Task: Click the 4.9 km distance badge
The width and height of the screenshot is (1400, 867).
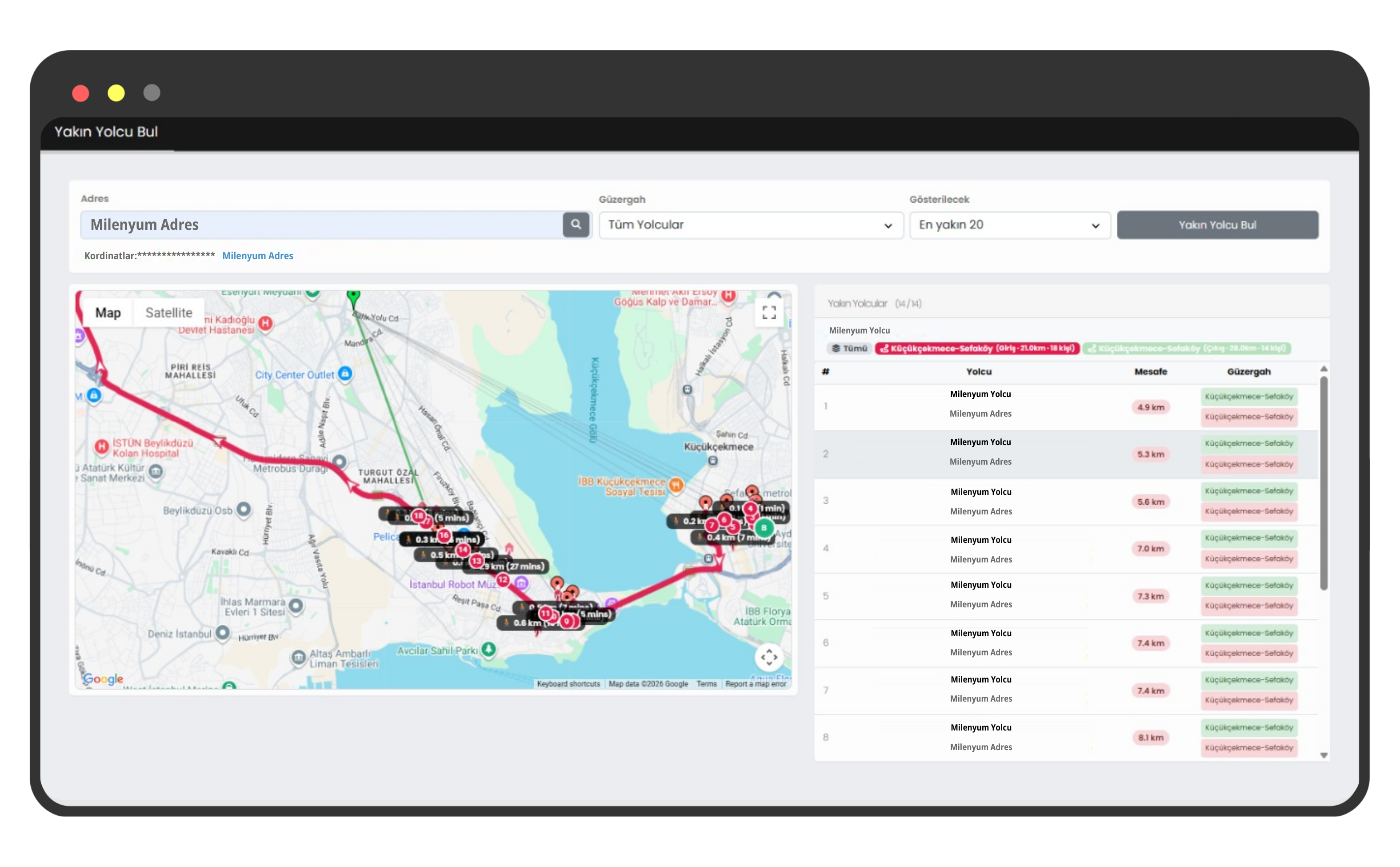Action: click(1150, 407)
